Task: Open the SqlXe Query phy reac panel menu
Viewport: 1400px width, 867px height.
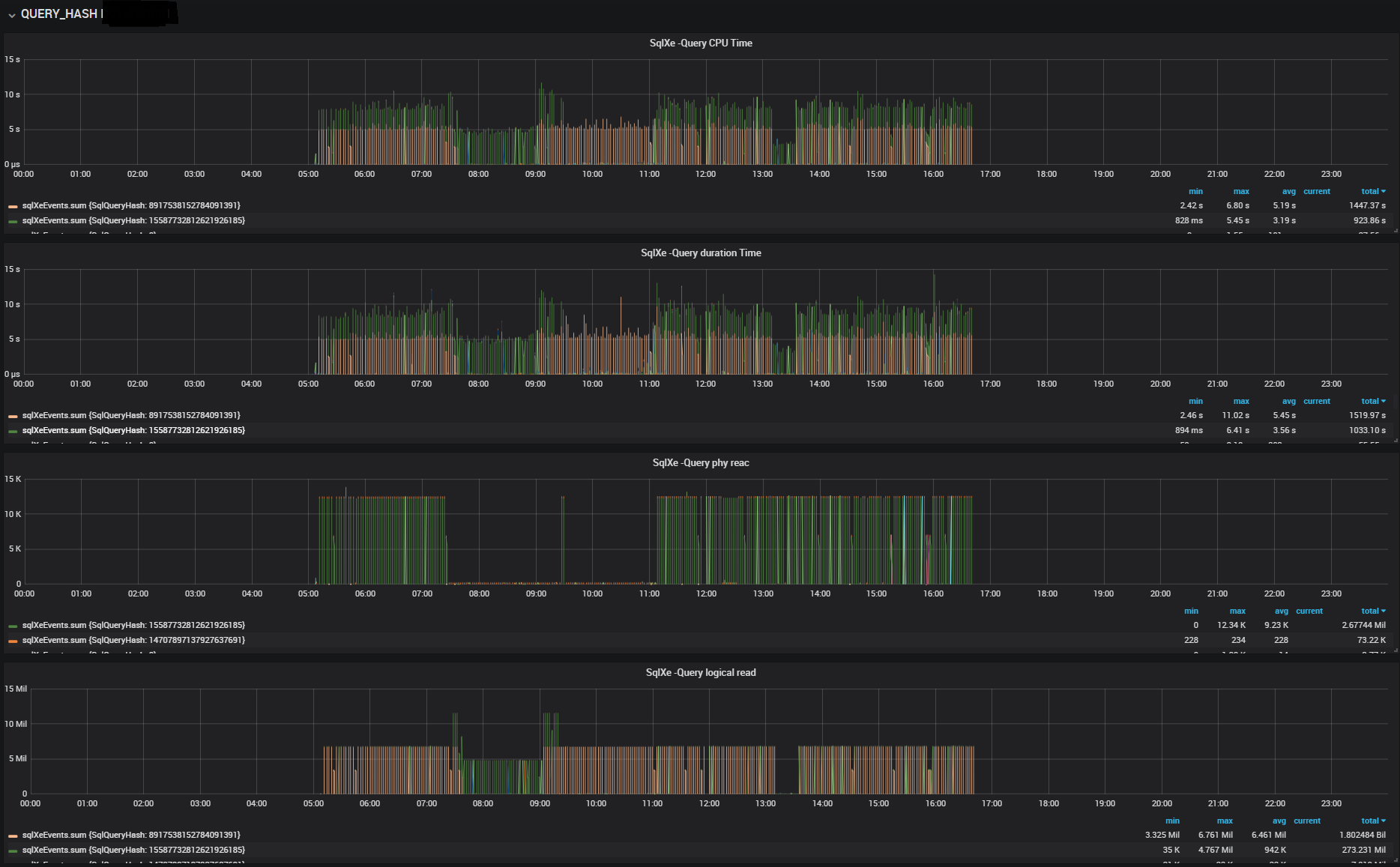Action: point(700,462)
